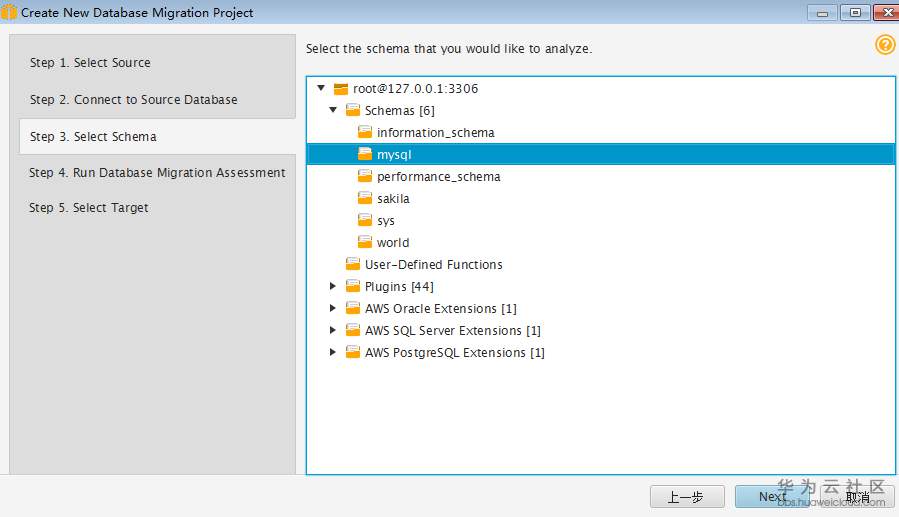Click the performance_schema folder icon
The height and width of the screenshot is (517, 899).
365,177
